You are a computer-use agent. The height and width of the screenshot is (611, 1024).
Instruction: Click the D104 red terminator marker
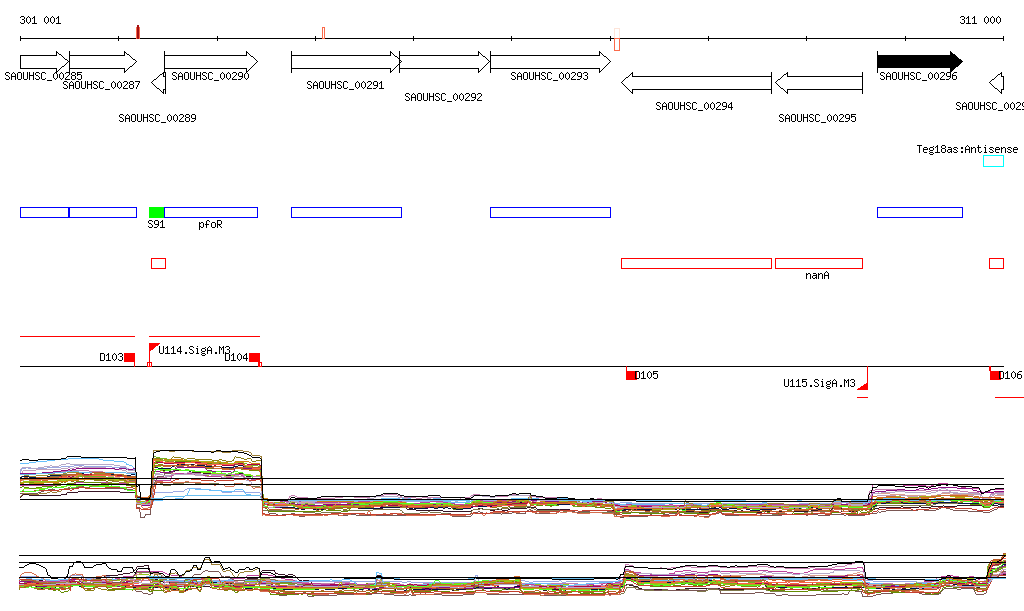point(255,358)
